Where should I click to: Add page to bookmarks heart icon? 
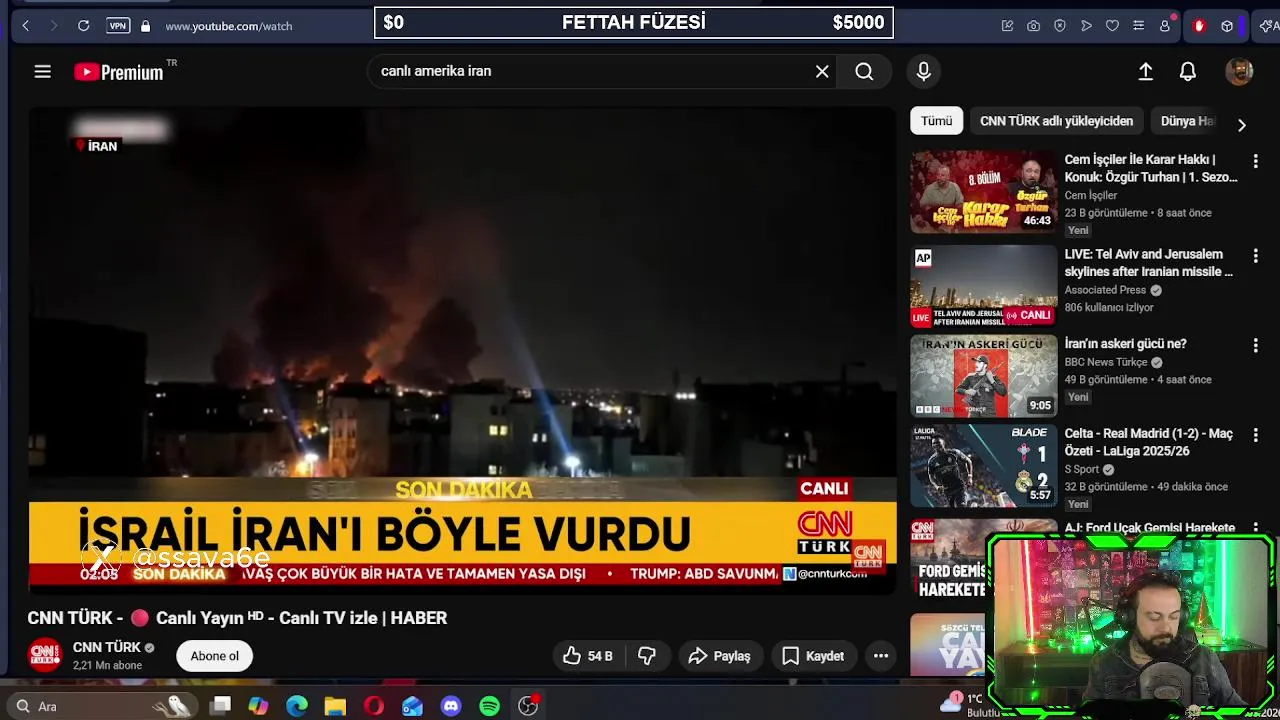1112,26
